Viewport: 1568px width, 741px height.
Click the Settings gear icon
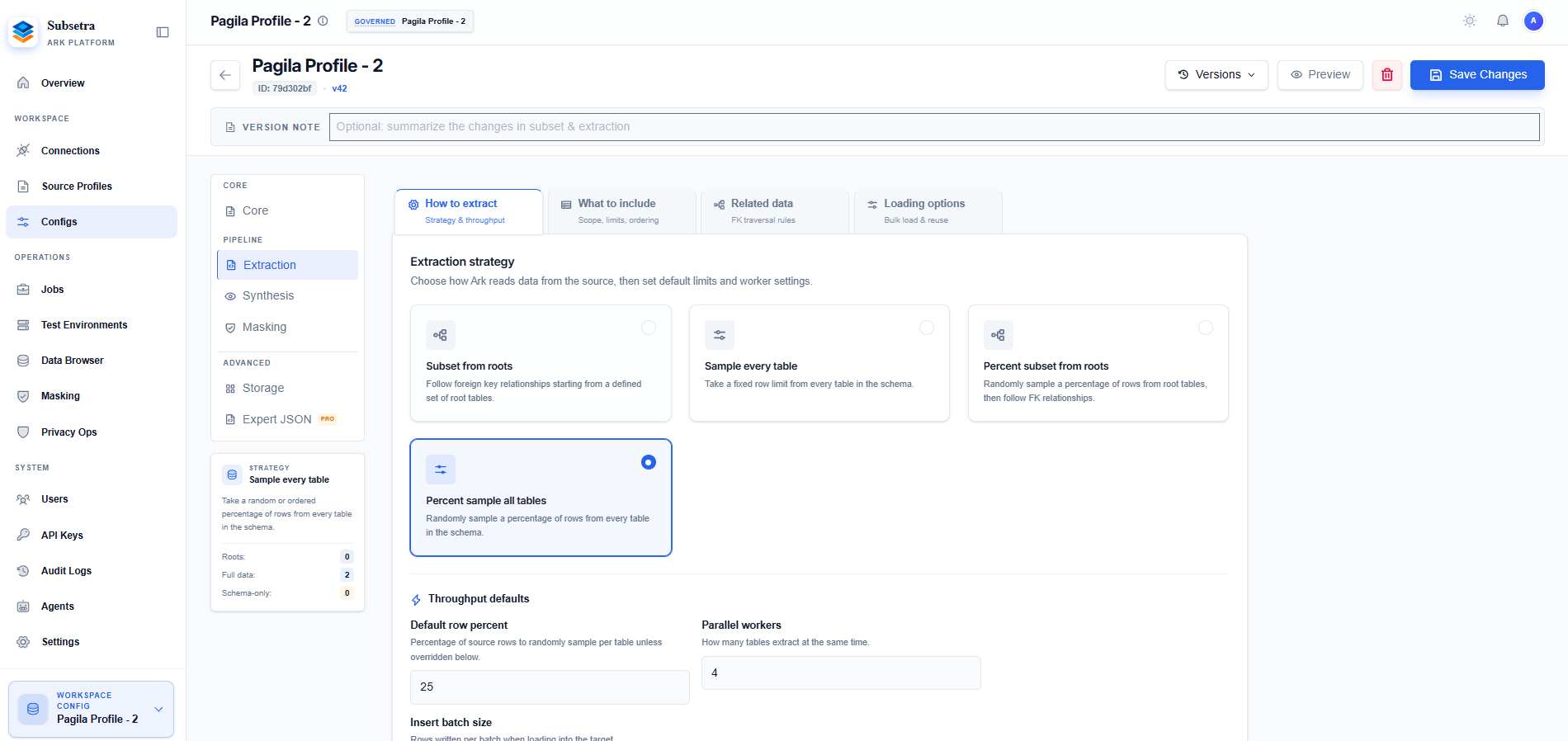click(x=23, y=642)
